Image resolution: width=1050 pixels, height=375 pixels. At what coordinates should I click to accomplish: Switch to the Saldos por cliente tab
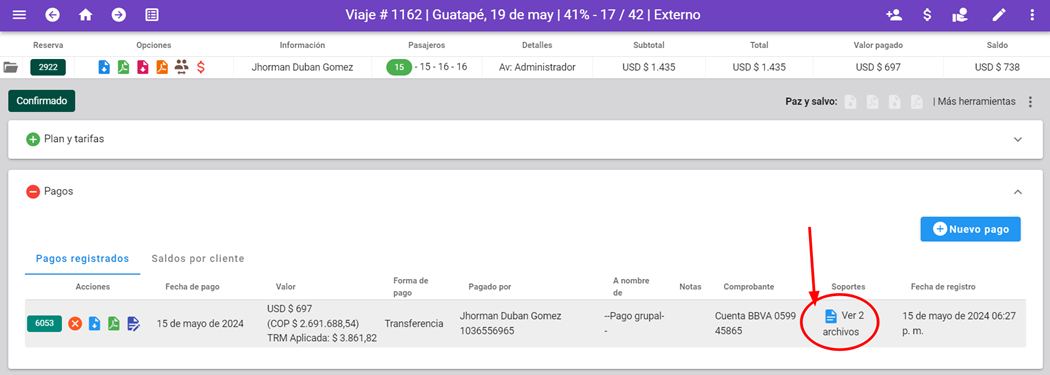pyautogui.click(x=198, y=258)
